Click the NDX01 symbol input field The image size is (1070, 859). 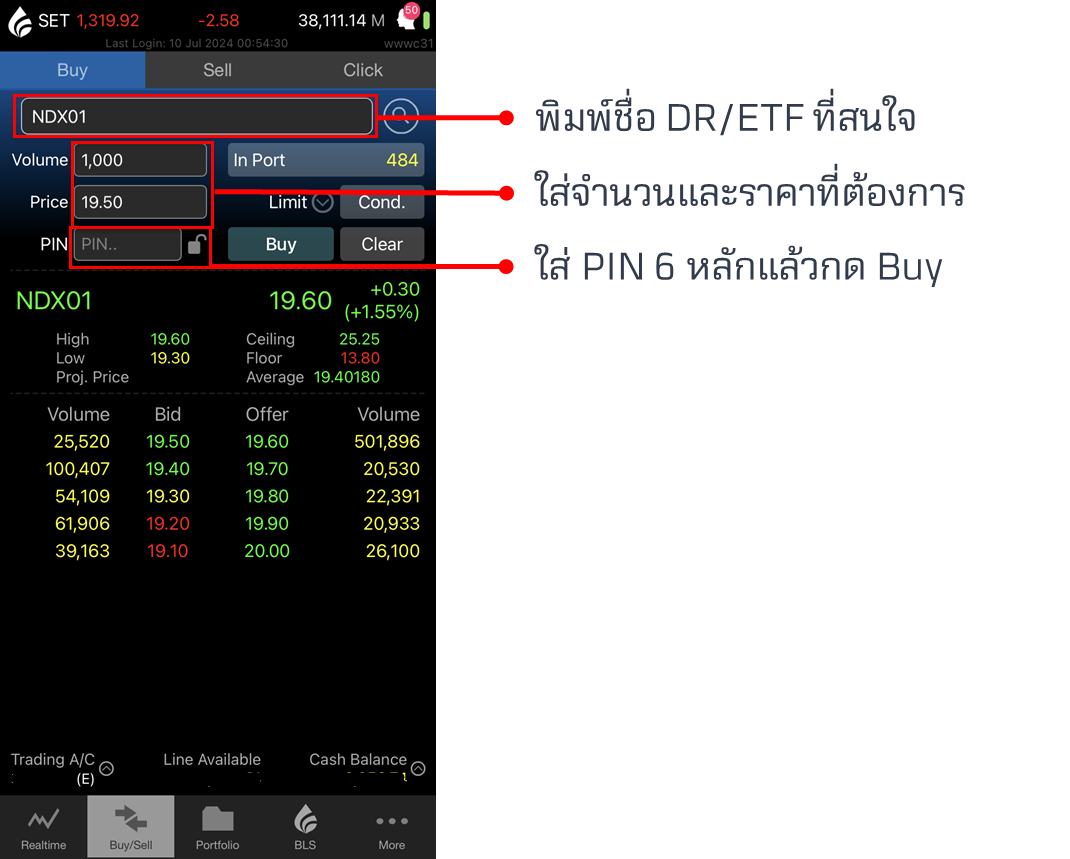tap(196, 117)
